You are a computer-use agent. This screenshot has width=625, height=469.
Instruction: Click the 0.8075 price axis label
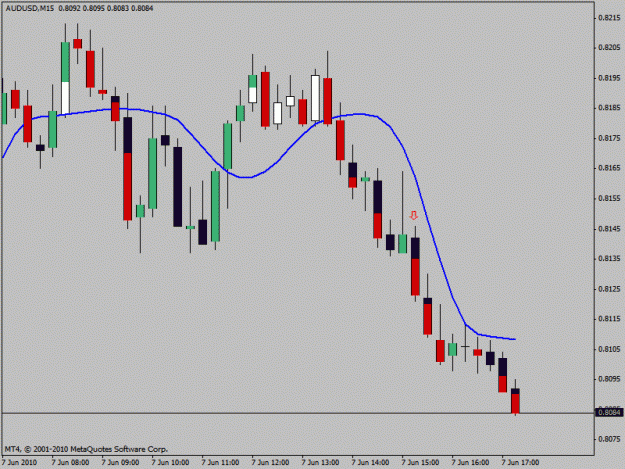[x=609, y=439]
